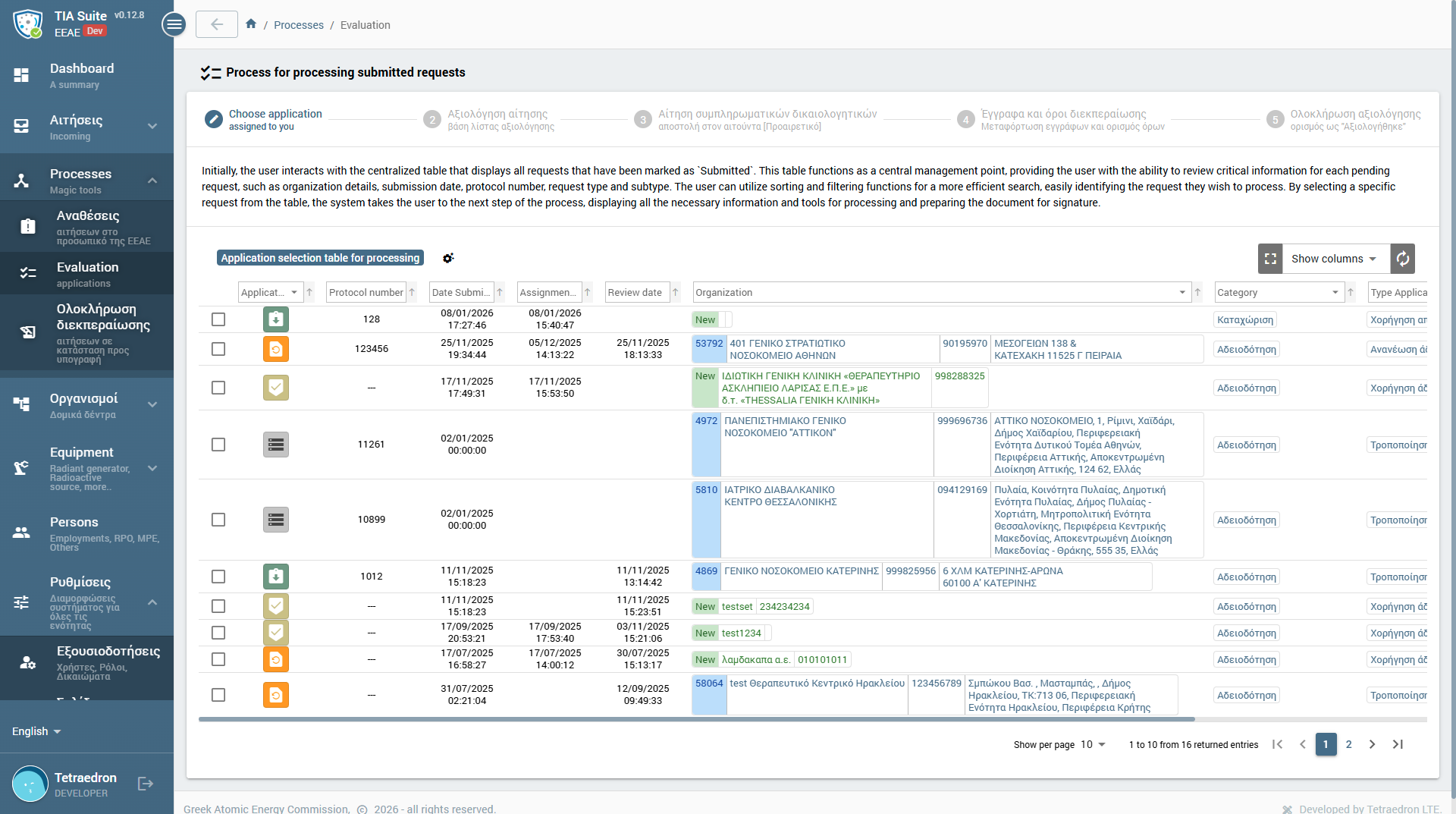Viewport: 1456px width, 814px height.
Task: Click the Processes breadcrumb link
Action: click(298, 25)
